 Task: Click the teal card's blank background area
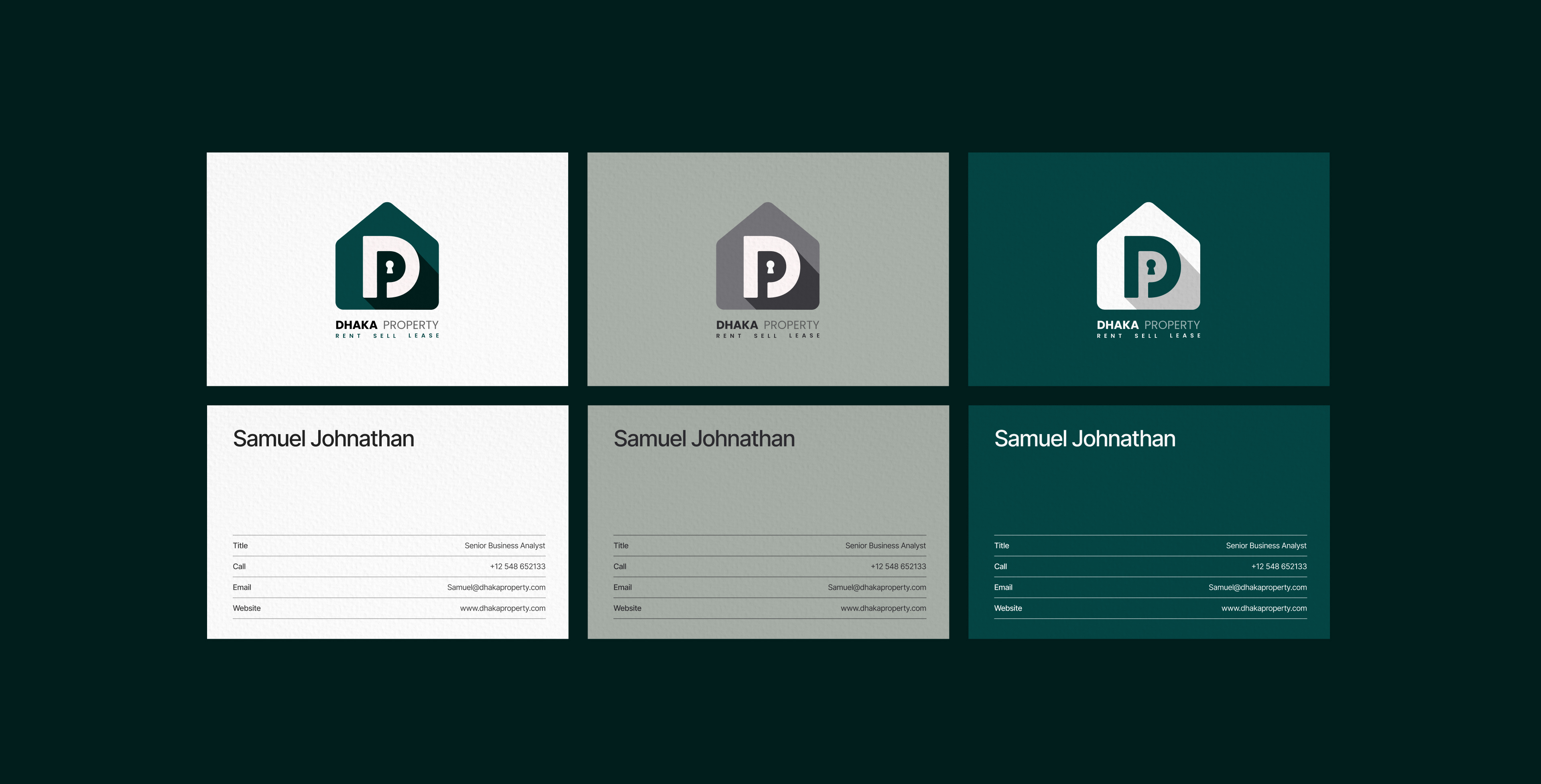pyautogui.click(x=1149, y=490)
